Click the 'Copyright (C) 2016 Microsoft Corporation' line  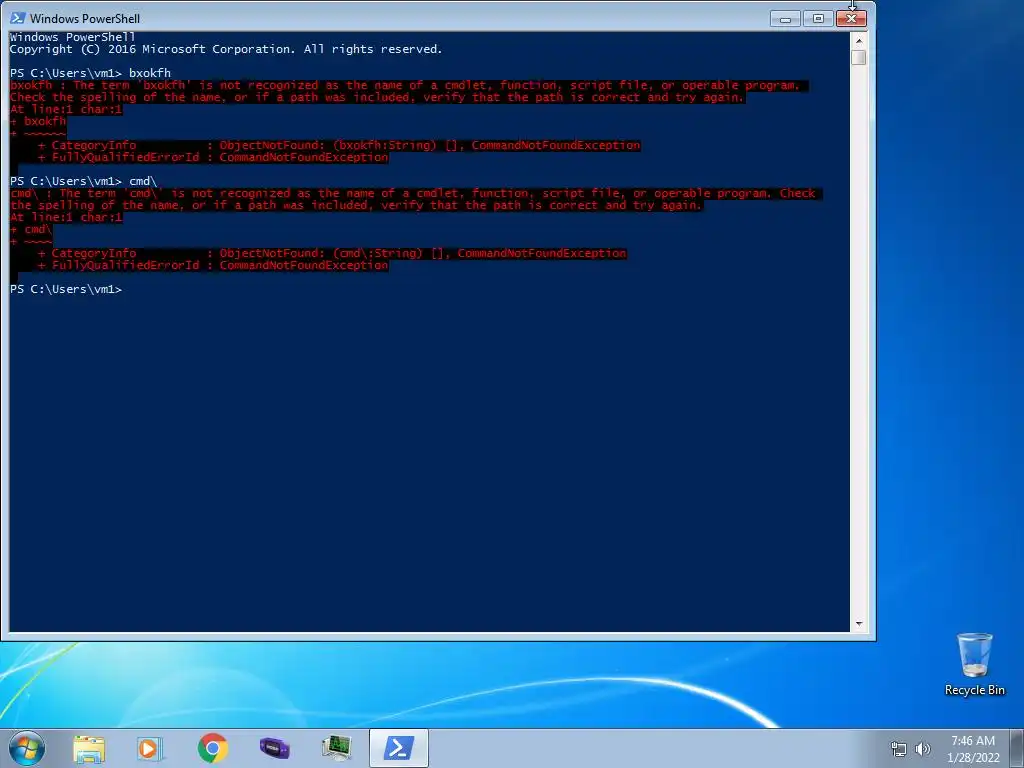tap(226, 49)
